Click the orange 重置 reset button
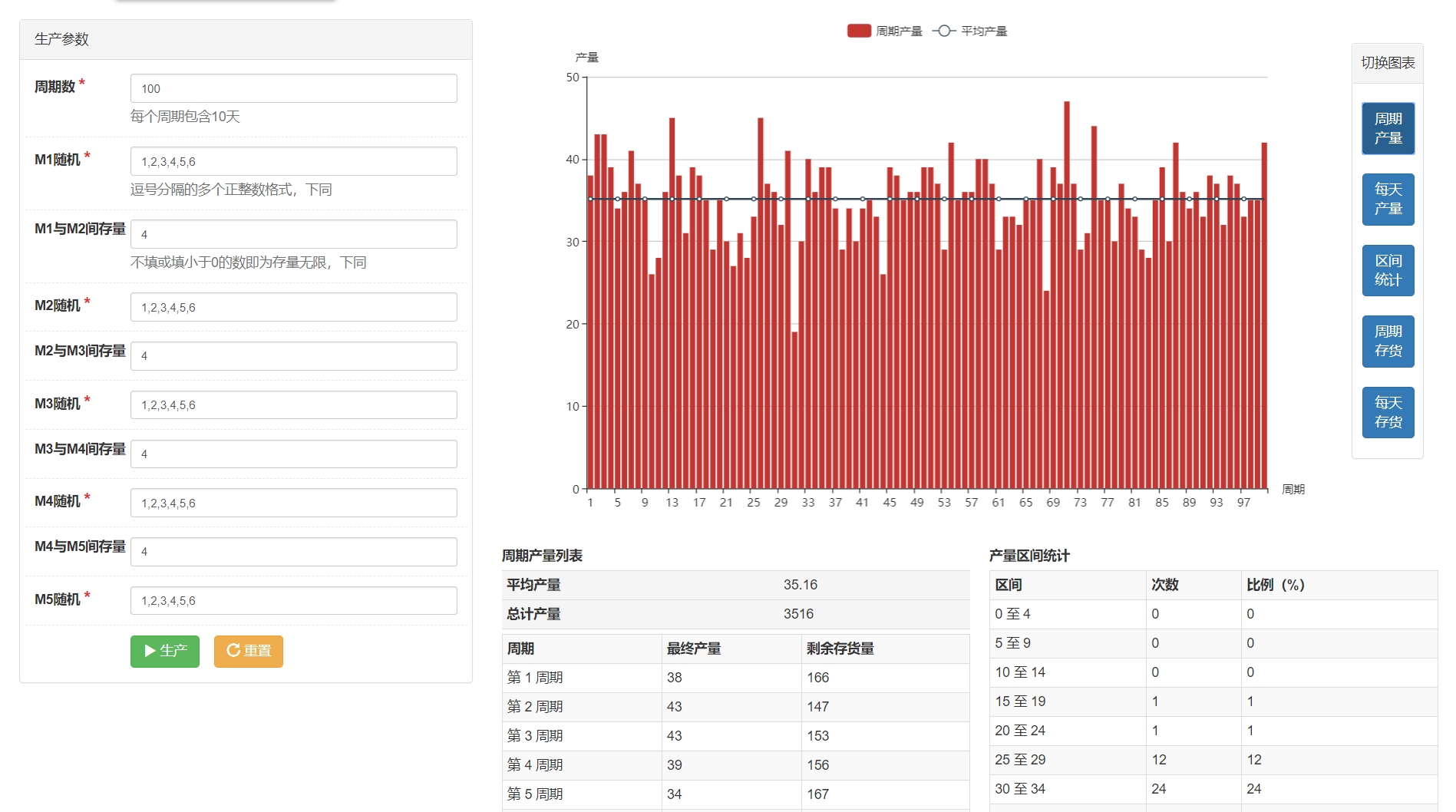The width and height of the screenshot is (1456, 812). [x=249, y=651]
